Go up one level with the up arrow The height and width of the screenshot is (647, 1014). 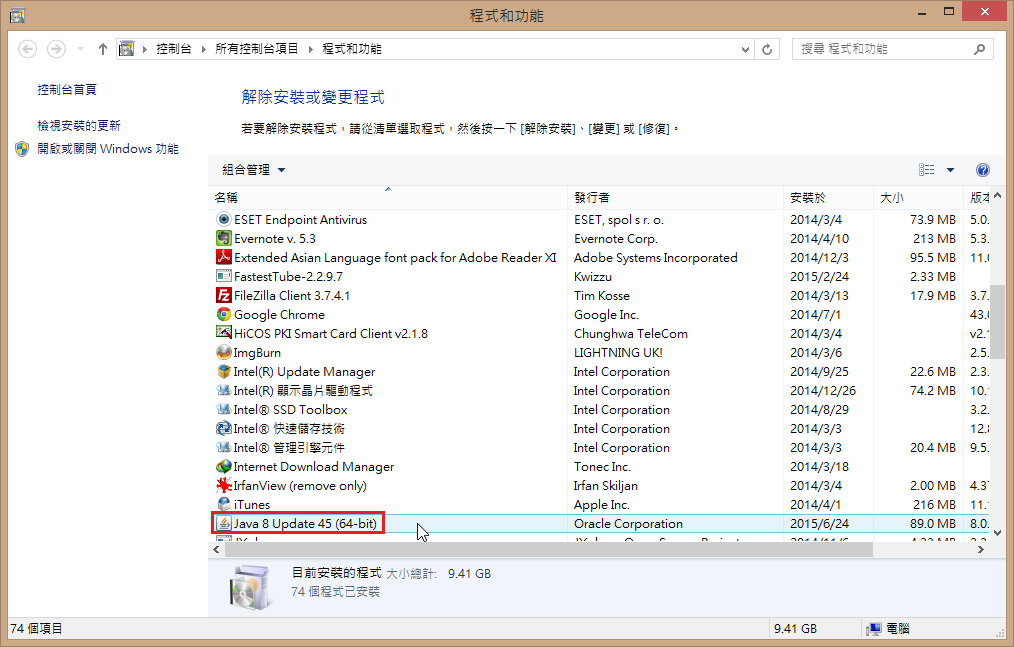[x=102, y=49]
